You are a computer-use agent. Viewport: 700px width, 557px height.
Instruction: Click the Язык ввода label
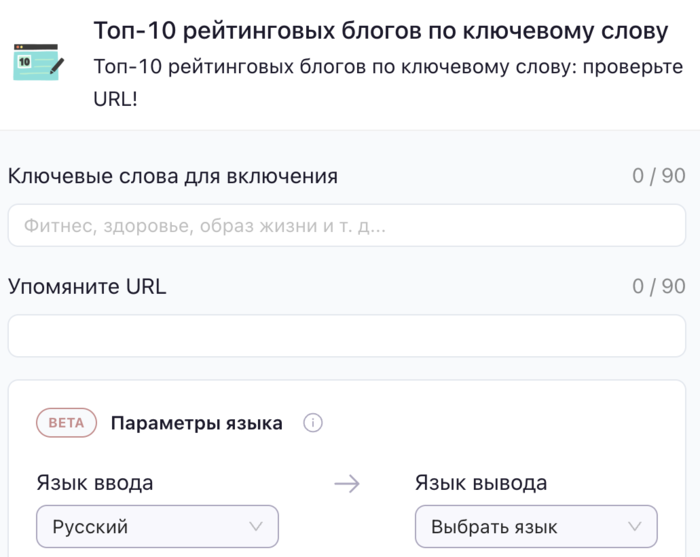pos(95,483)
